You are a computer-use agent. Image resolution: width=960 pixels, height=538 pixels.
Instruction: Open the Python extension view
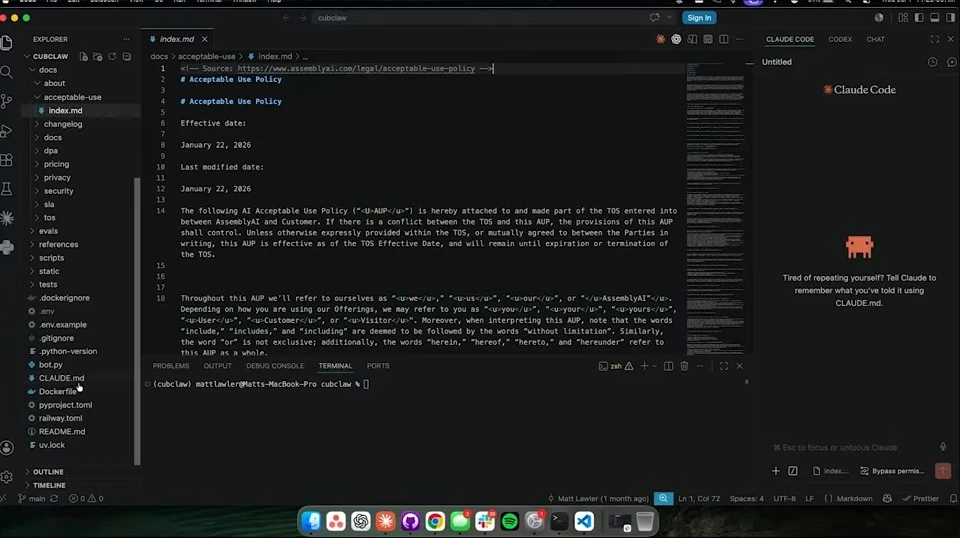point(7,247)
